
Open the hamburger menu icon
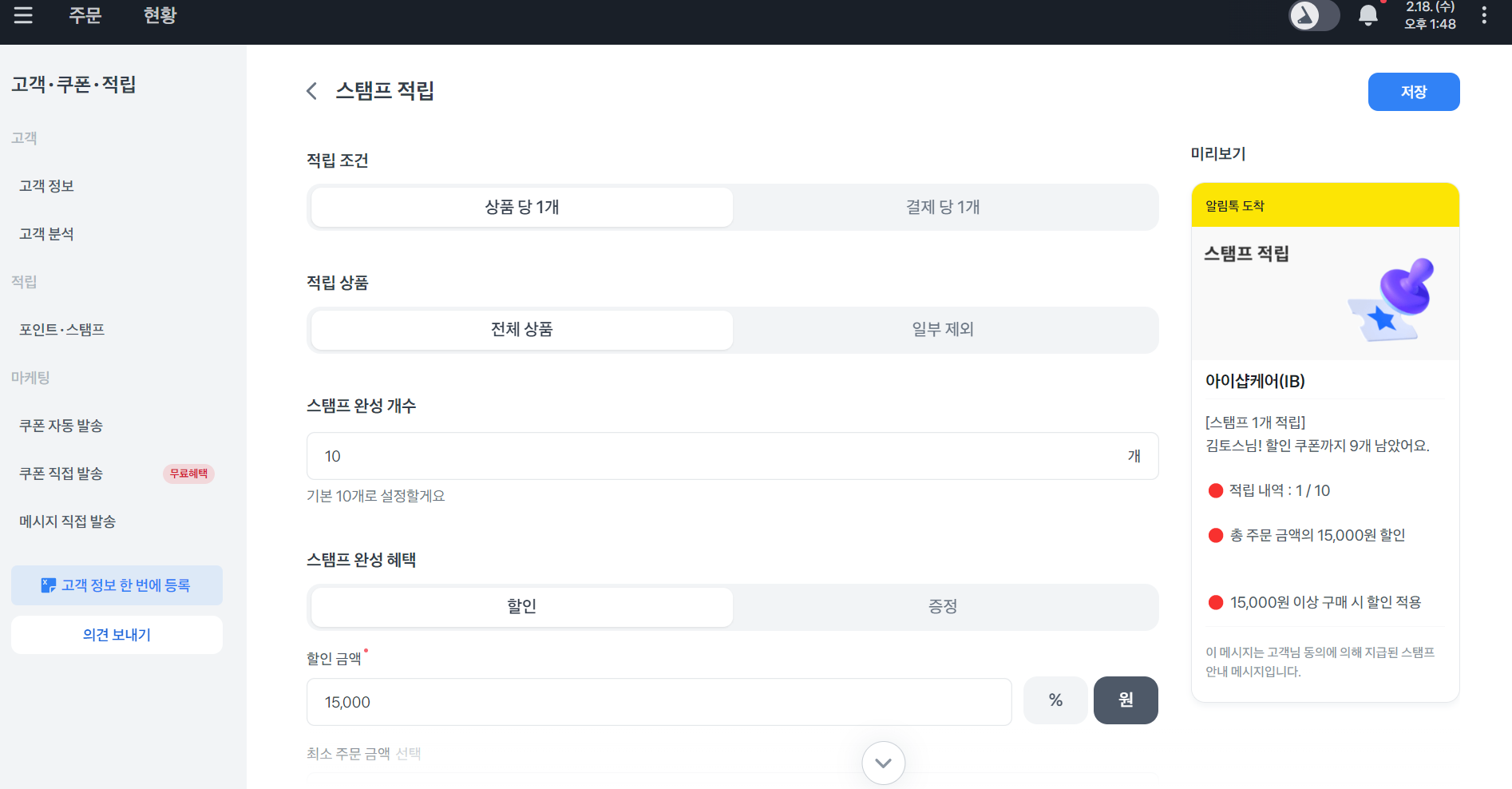pos(23,15)
